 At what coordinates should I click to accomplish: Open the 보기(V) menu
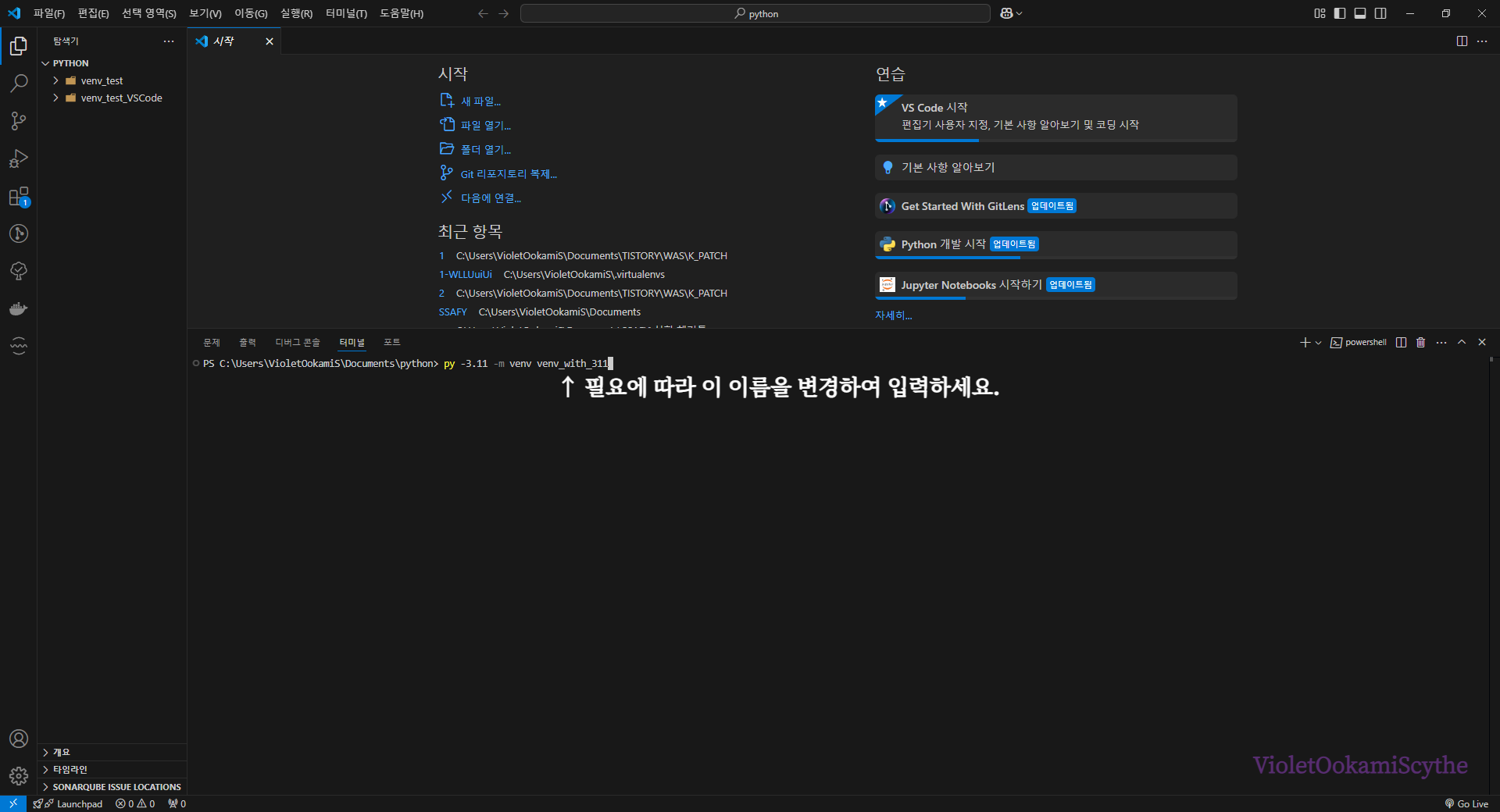coord(205,13)
